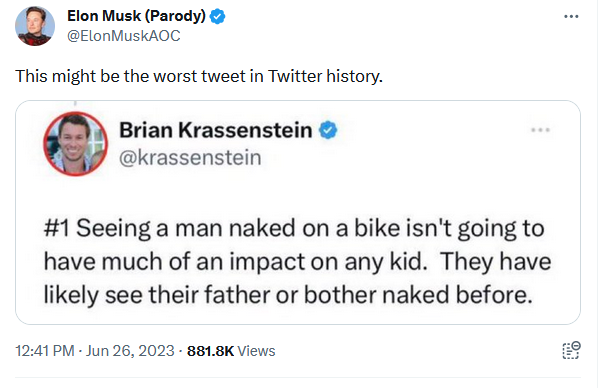The width and height of the screenshot is (606, 388).
Task: Visit the @ElonMuskAOC handle
Action: tap(124, 36)
